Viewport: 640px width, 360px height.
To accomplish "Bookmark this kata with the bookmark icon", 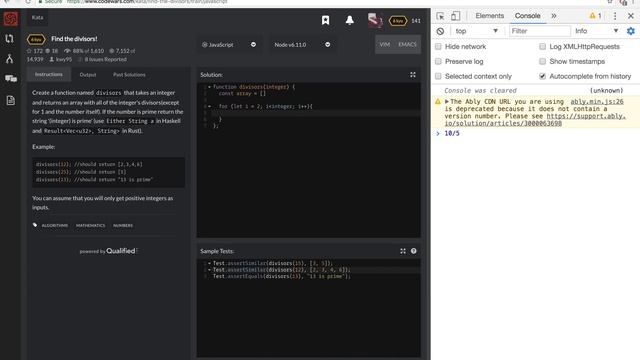I will (325, 20).
